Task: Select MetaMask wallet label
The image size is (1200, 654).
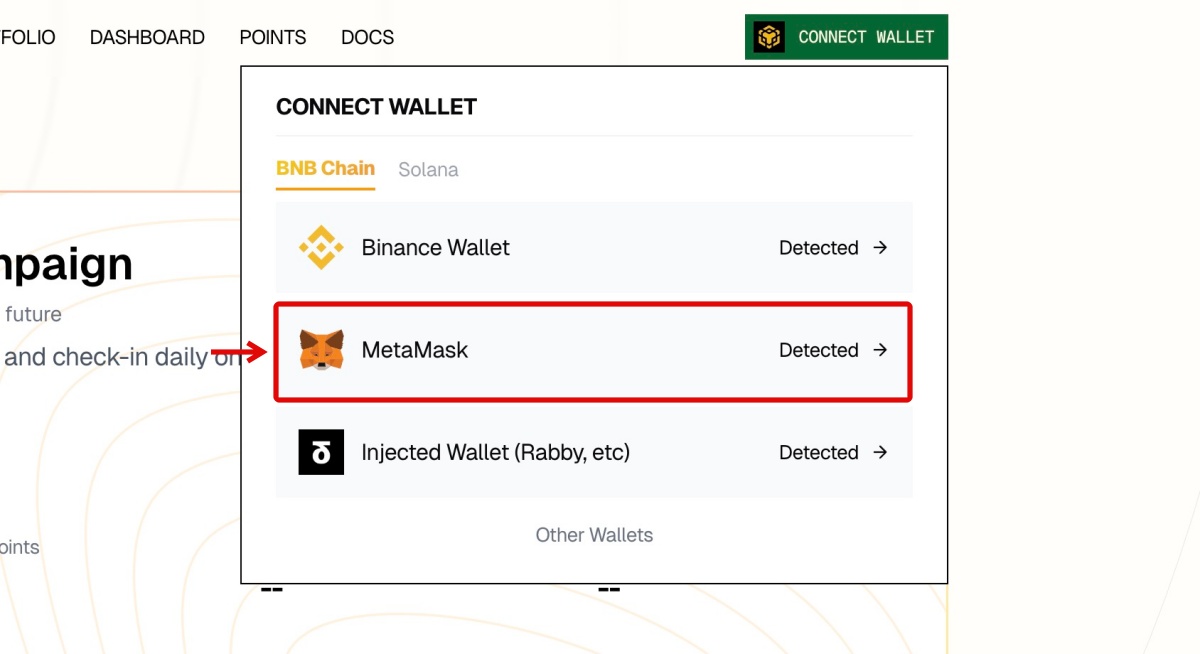Action: click(x=415, y=350)
